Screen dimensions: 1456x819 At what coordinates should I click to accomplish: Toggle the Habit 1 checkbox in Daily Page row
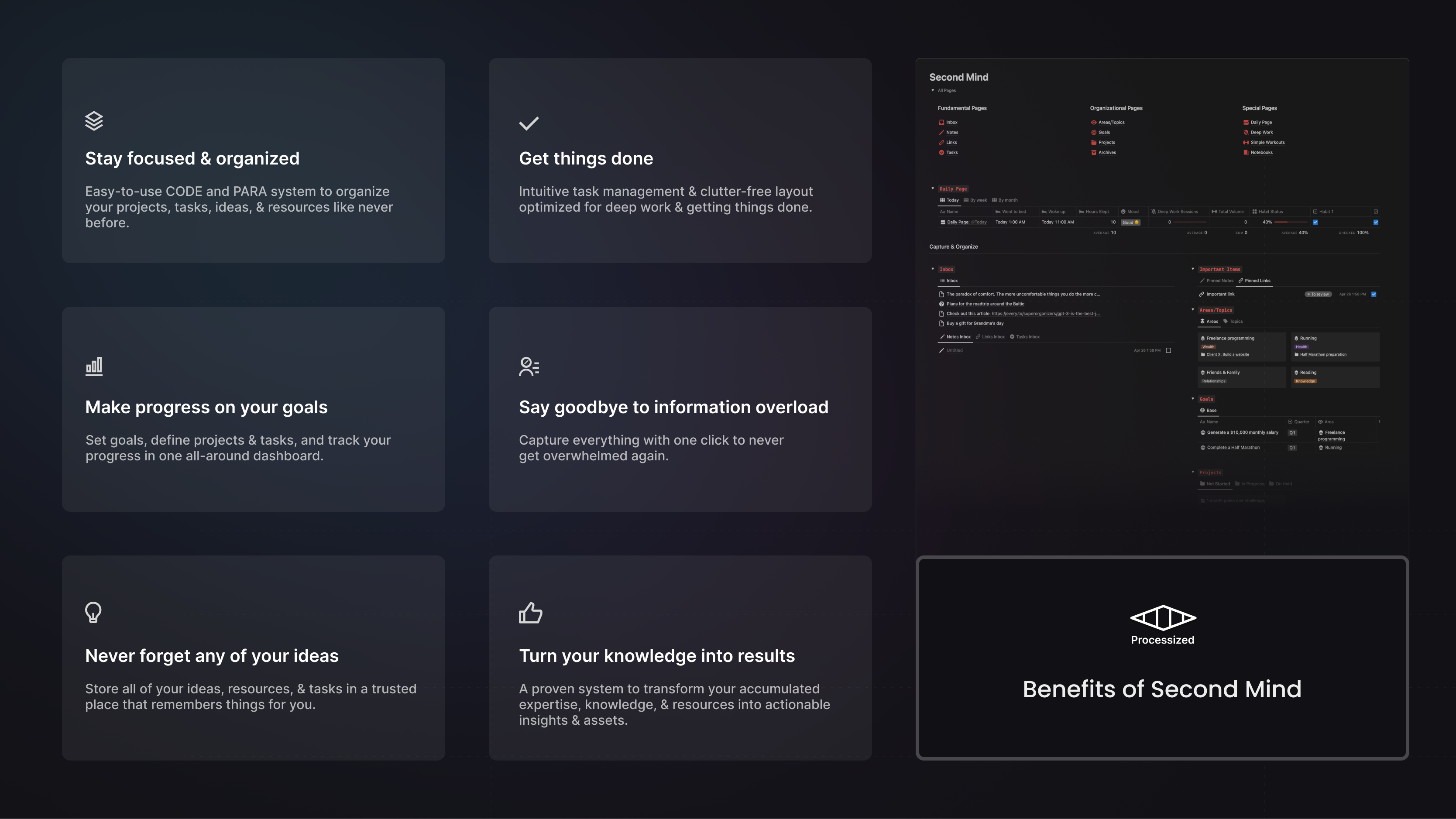1315,223
